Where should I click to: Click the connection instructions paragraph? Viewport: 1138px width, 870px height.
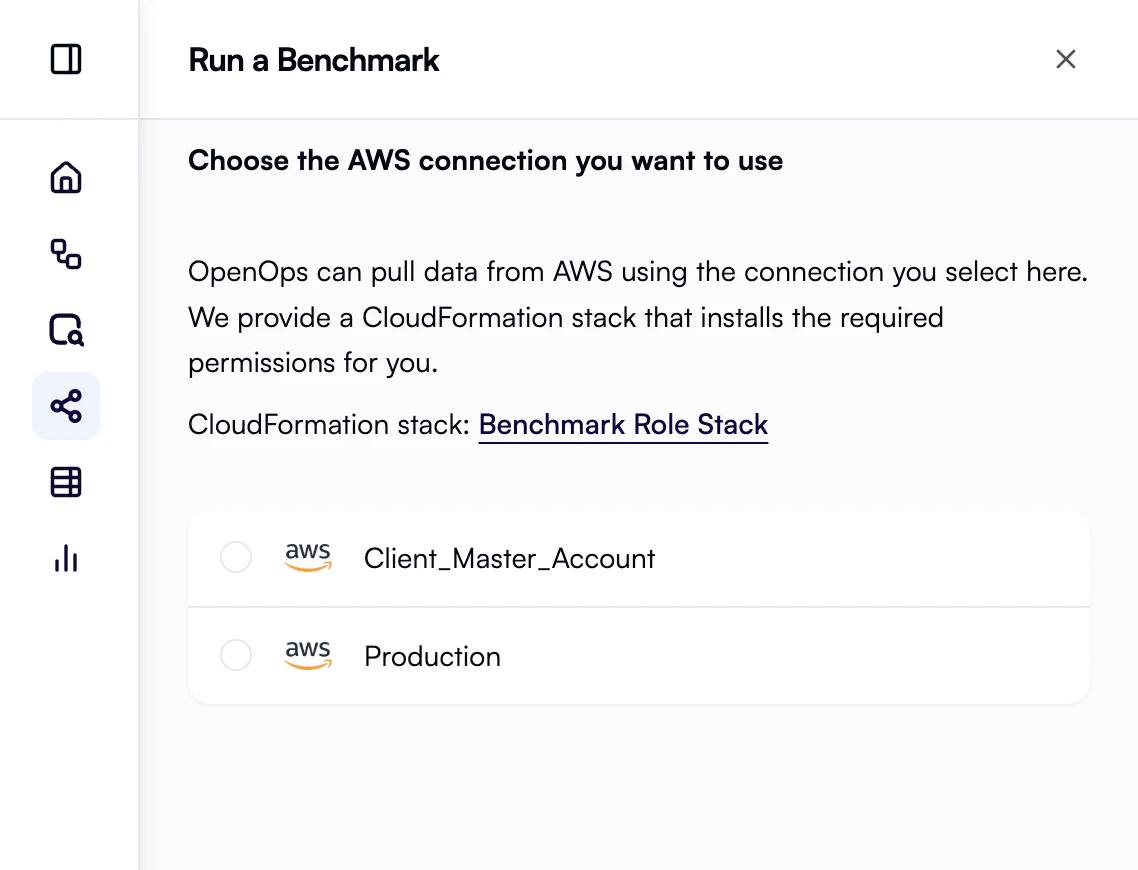[x=637, y=317]
